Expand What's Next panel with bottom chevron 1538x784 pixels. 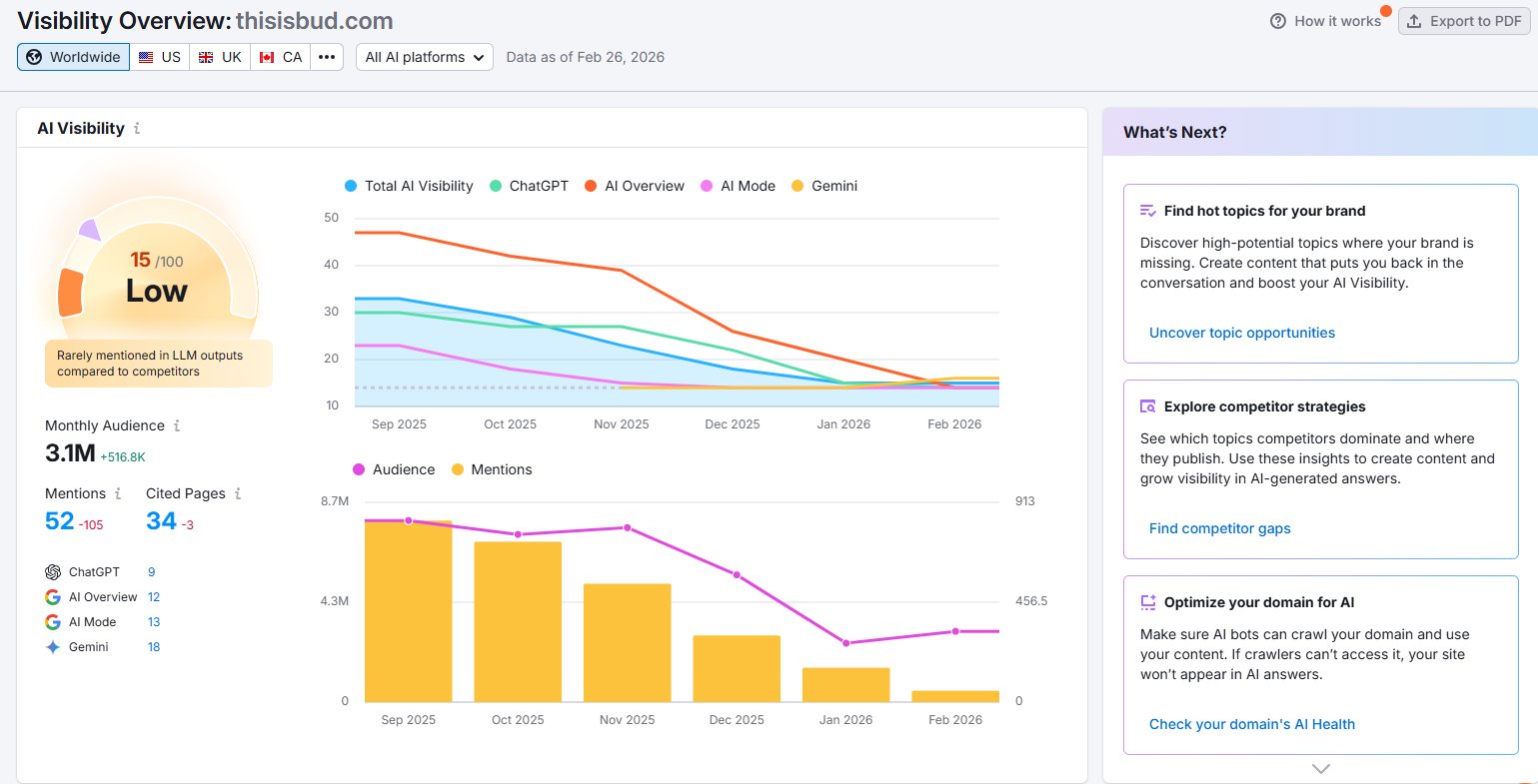[1321, 769]
